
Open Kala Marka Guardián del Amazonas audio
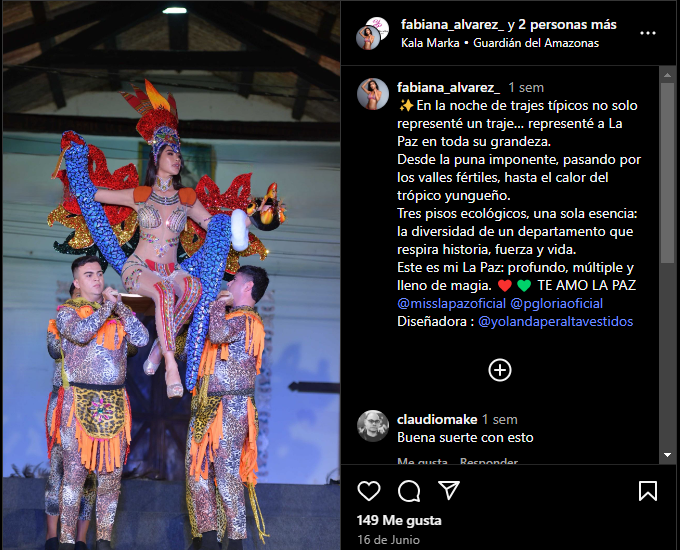pyautogui.click(x=500, y=43)
